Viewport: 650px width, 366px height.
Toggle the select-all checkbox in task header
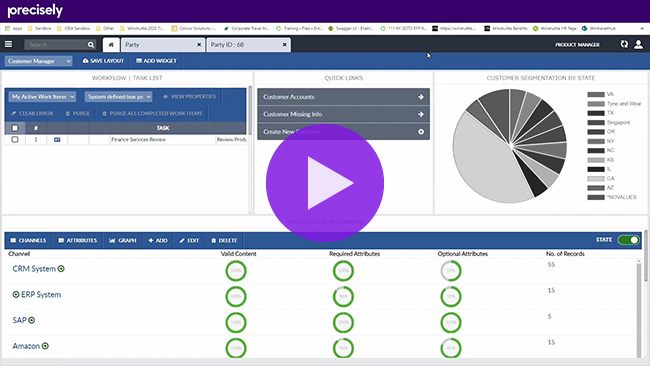tap(15, 128)
